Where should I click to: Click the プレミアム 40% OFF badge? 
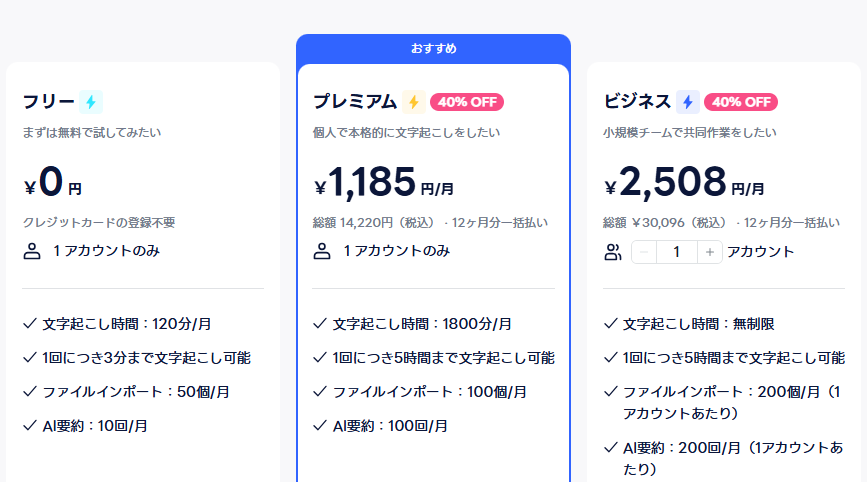pos(467,102)
